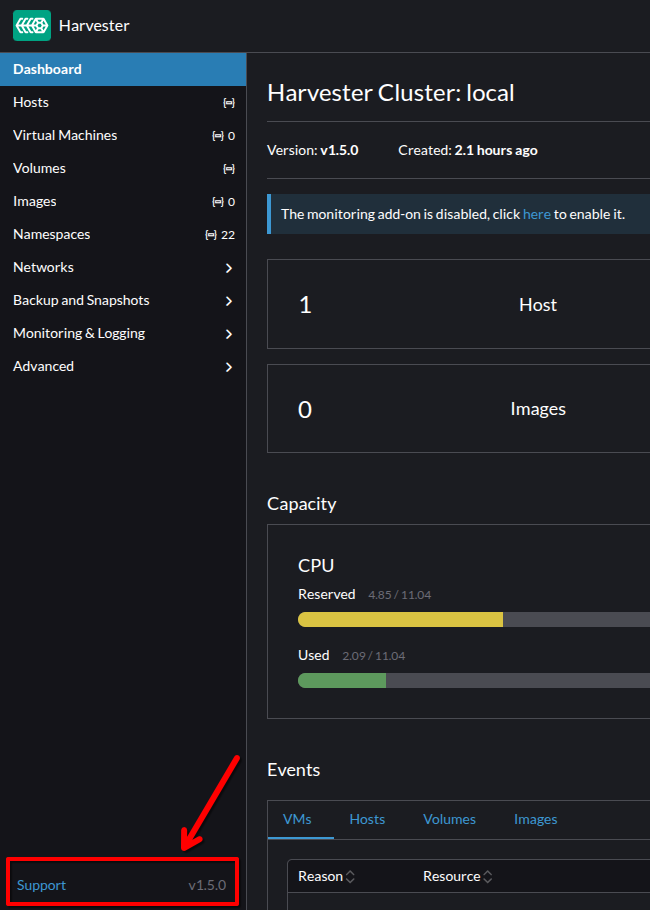The height and width of the screenshot is (910, 650).
Task: Expand the Networks sidebar section
Action: click(x=229, y=268)
